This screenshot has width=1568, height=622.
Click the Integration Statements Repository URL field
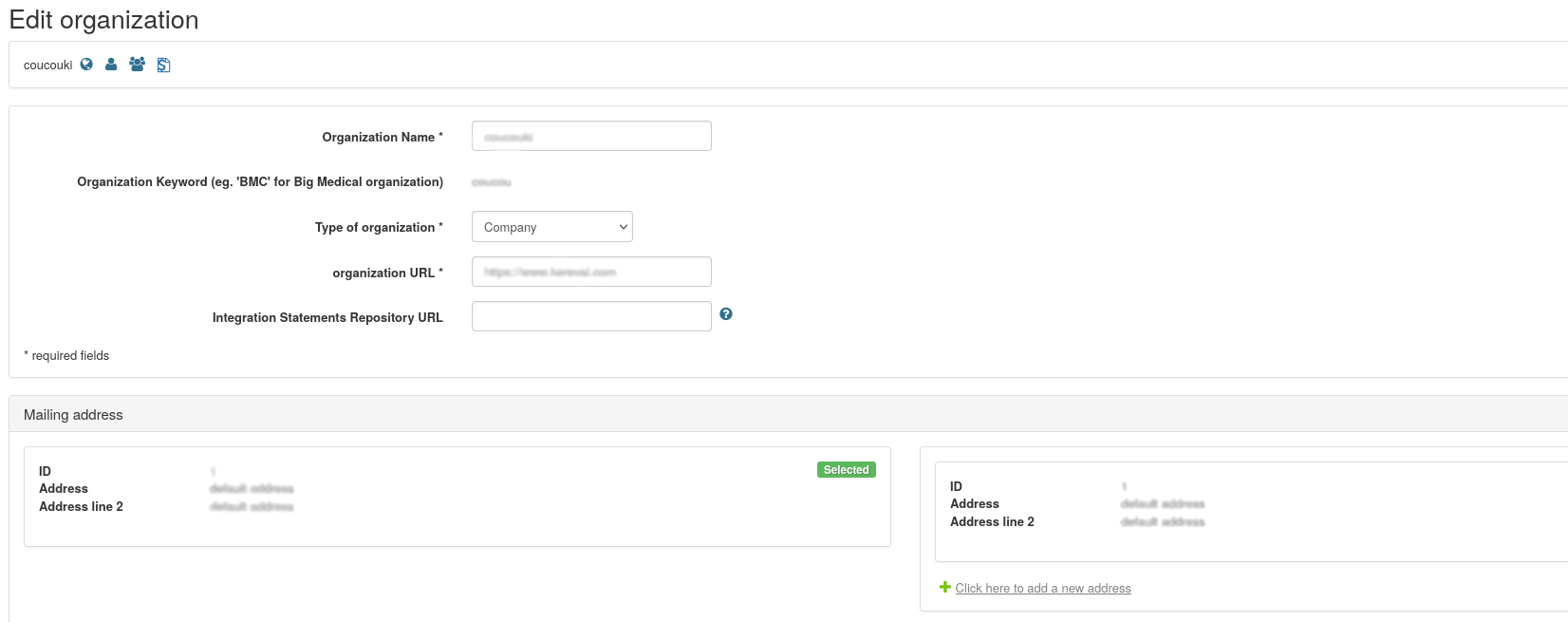point(590,317)
